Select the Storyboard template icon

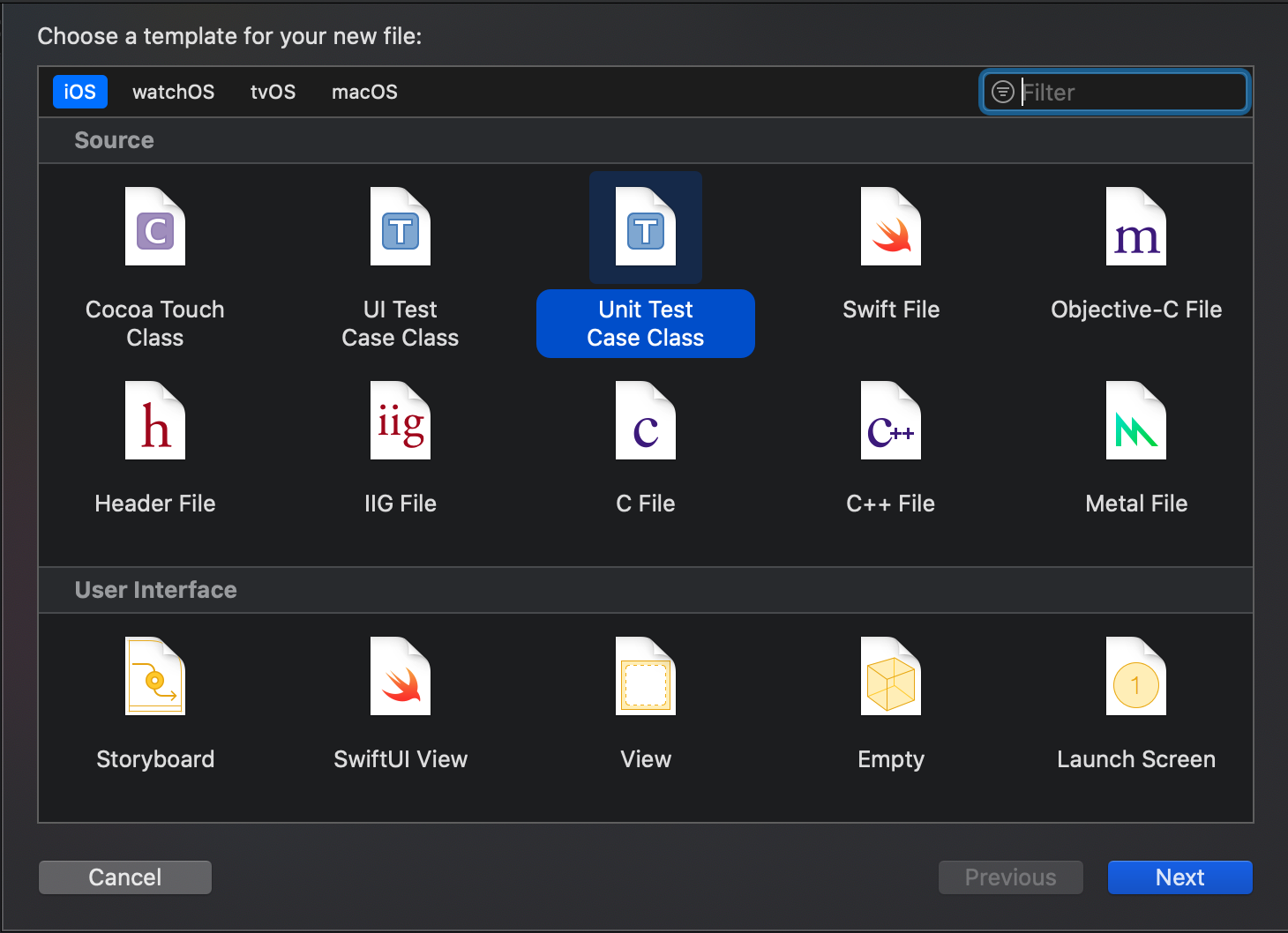click(x=155, y=677)
